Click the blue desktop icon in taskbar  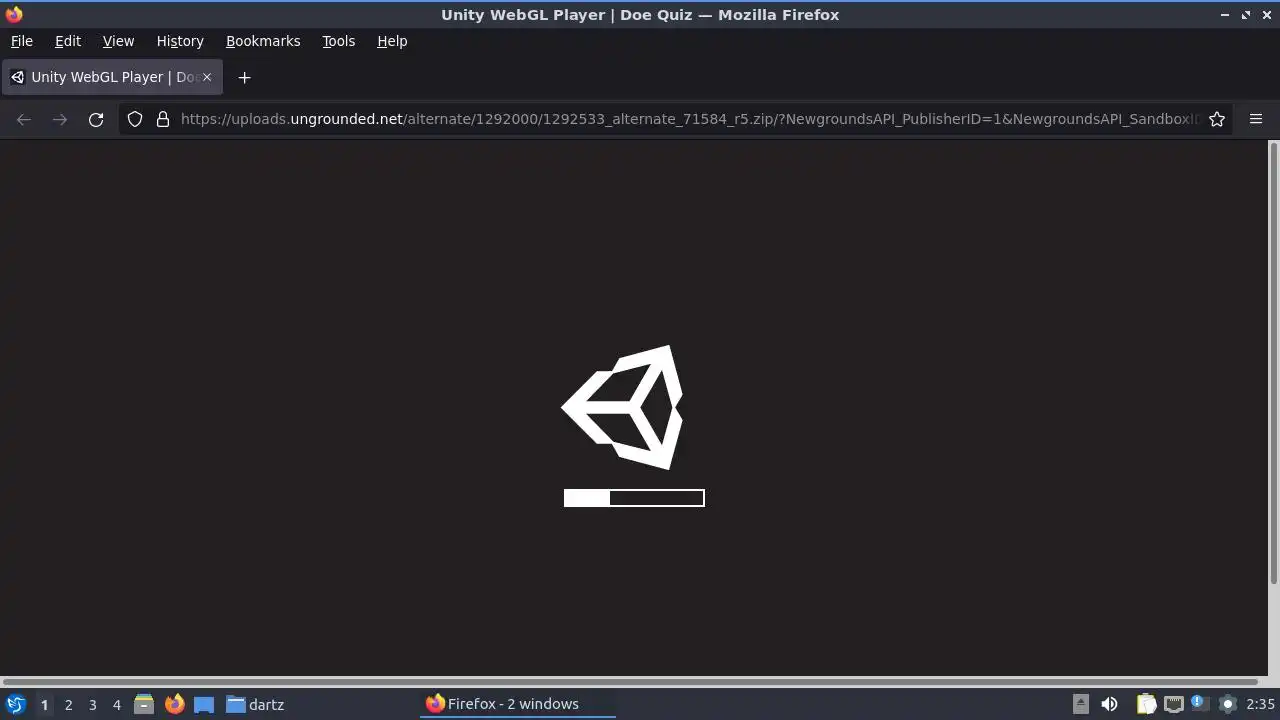coord(204,704)
